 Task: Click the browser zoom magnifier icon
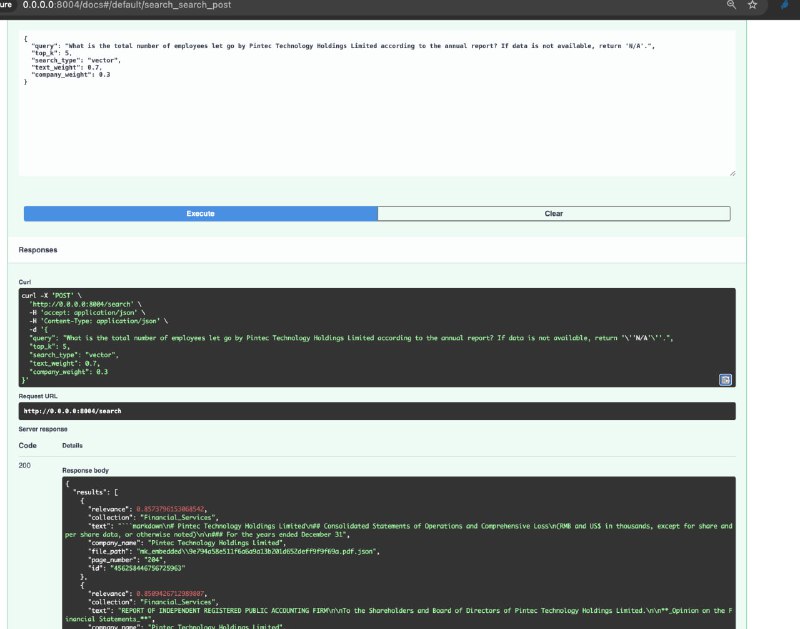tap(731, 5)
